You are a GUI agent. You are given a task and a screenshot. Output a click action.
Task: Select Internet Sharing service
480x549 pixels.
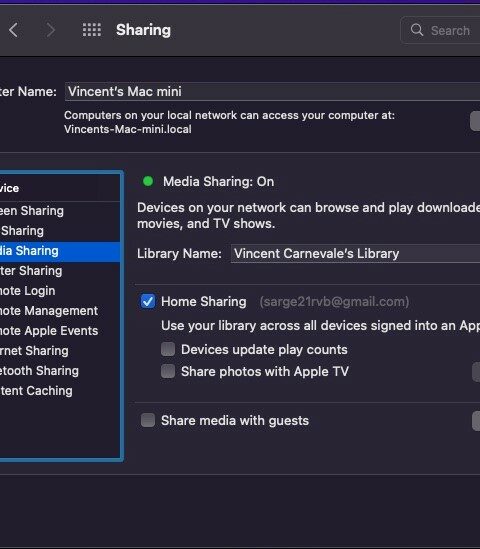[60, 351]
